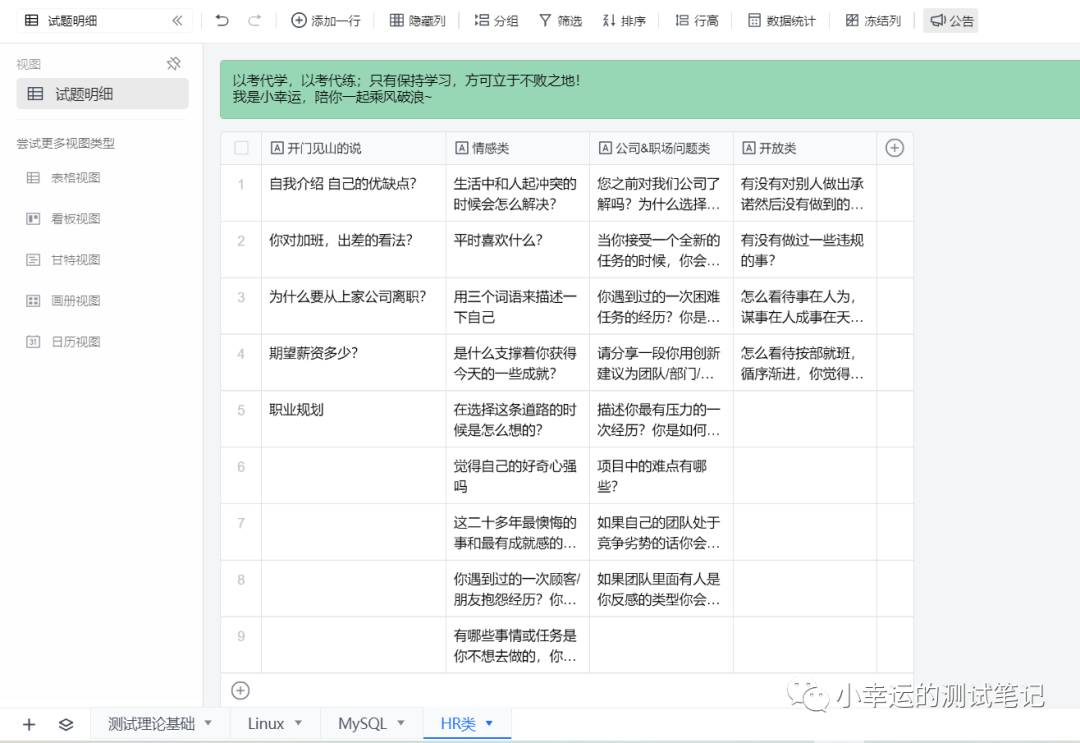
Task: Select cell 为什么要从上家公司离职?
Action: (353, 306)
